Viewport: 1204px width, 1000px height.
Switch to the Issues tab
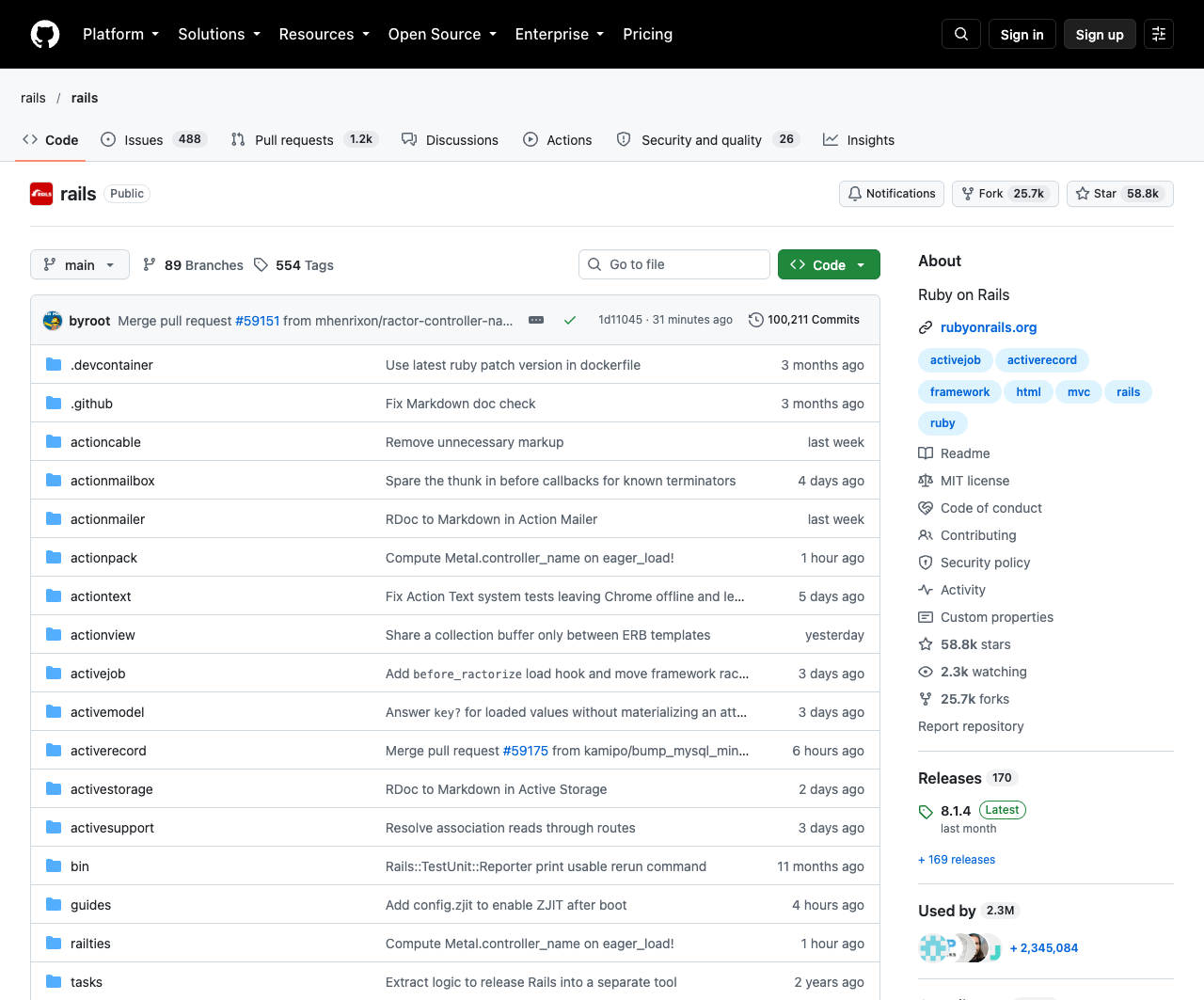pyautogui.click(x=153, y=140)
